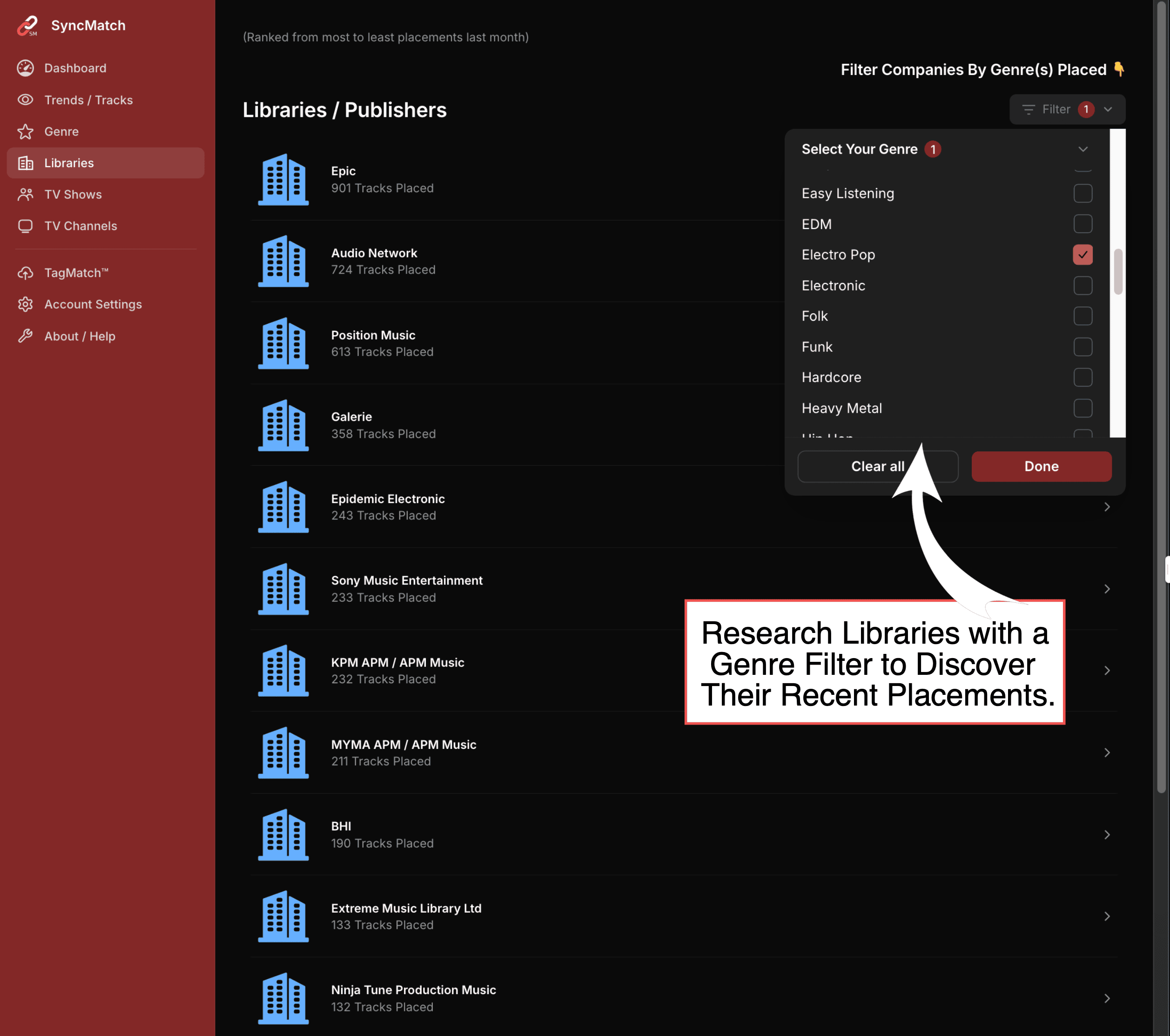Check the Easy Listening genre checkbox
This screenshot has width=1170, height=1036.
pyautogui.click(x=1083, y=194)
